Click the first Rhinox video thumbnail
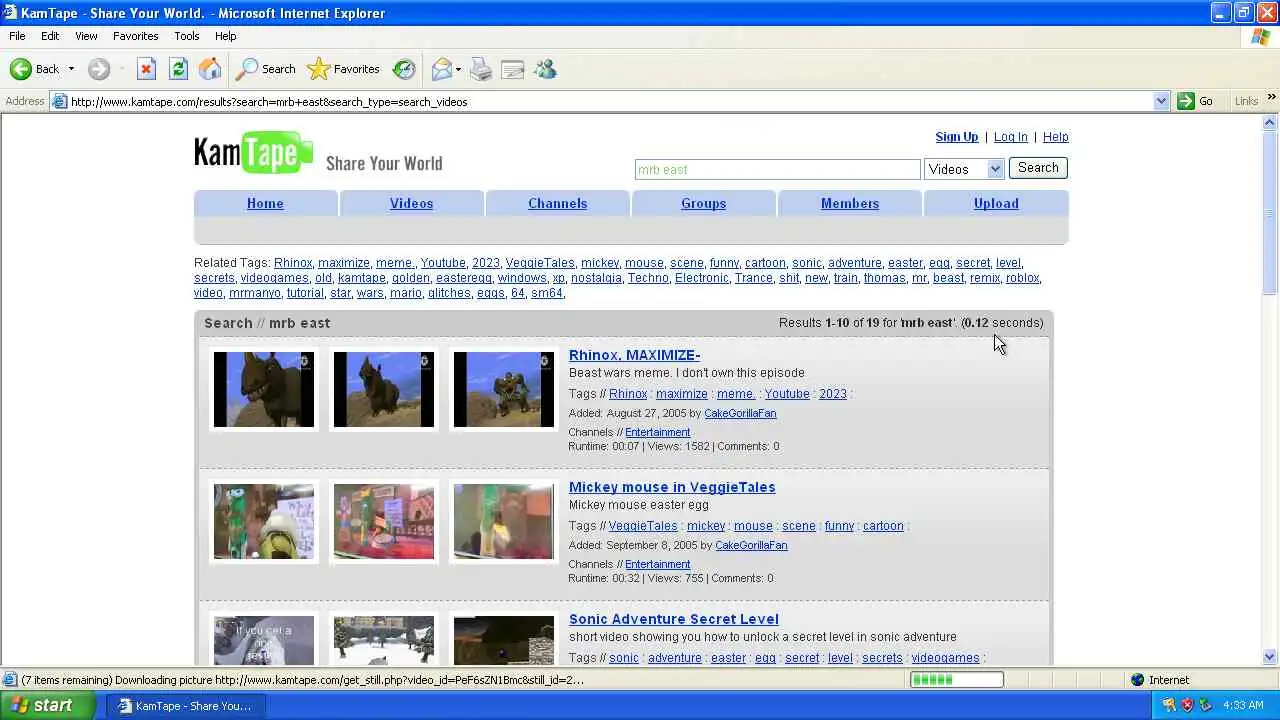The image size is (1280, 720). (x=264, y=389)
